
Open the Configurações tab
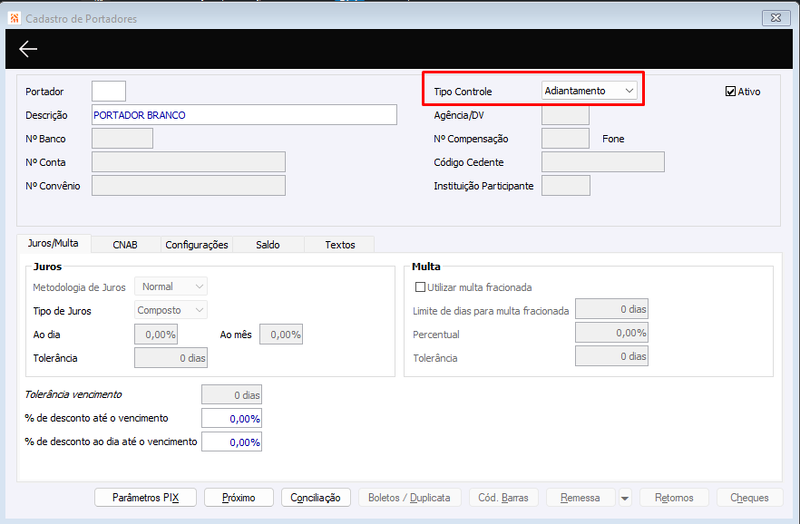[x=196, y=245]
